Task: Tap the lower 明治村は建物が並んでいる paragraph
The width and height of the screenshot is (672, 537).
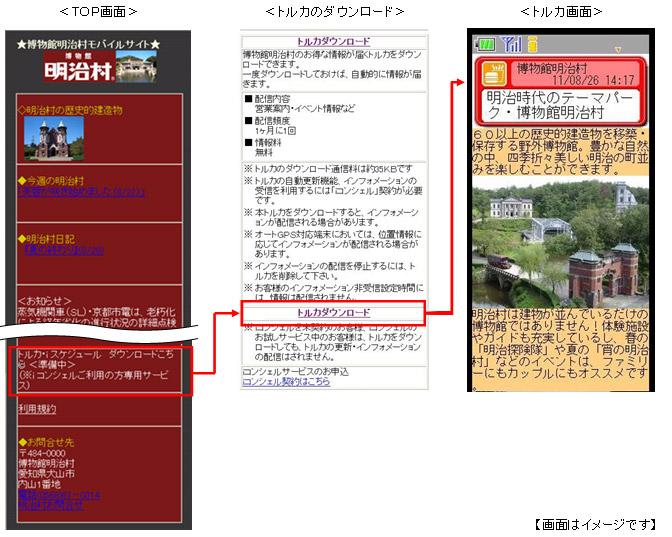Action: coord(561,344)
